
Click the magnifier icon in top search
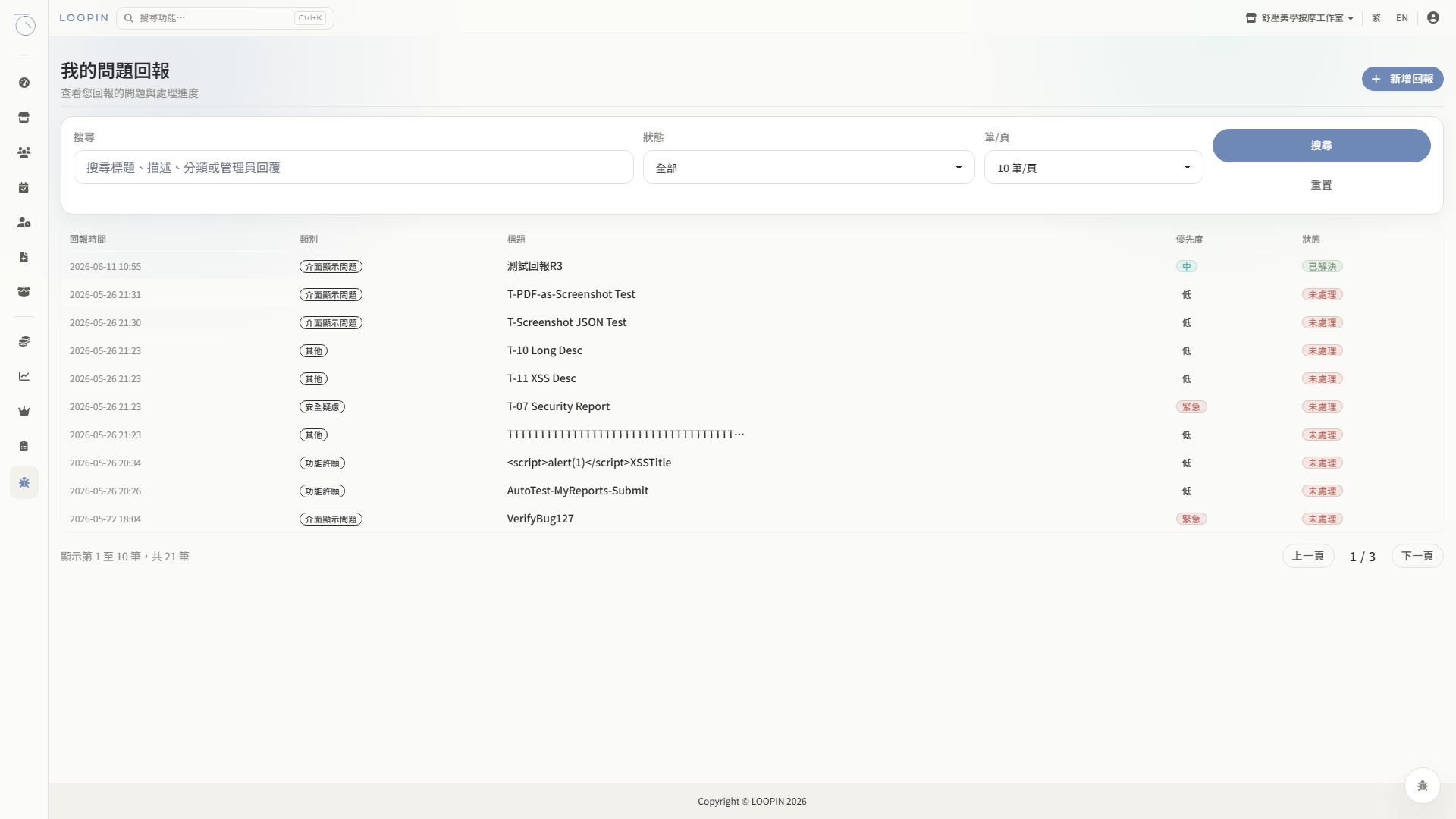tap(129, 18)
